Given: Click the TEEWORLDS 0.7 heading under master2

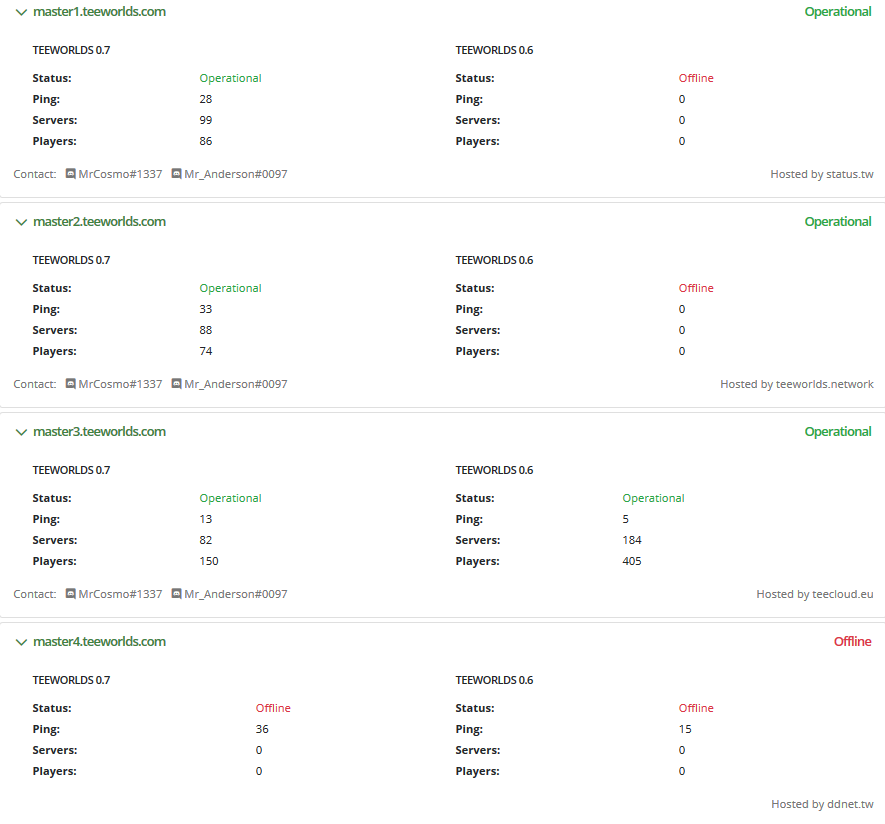Looking at the screenshot, I should pyautogui.click(x=71, y=260).
